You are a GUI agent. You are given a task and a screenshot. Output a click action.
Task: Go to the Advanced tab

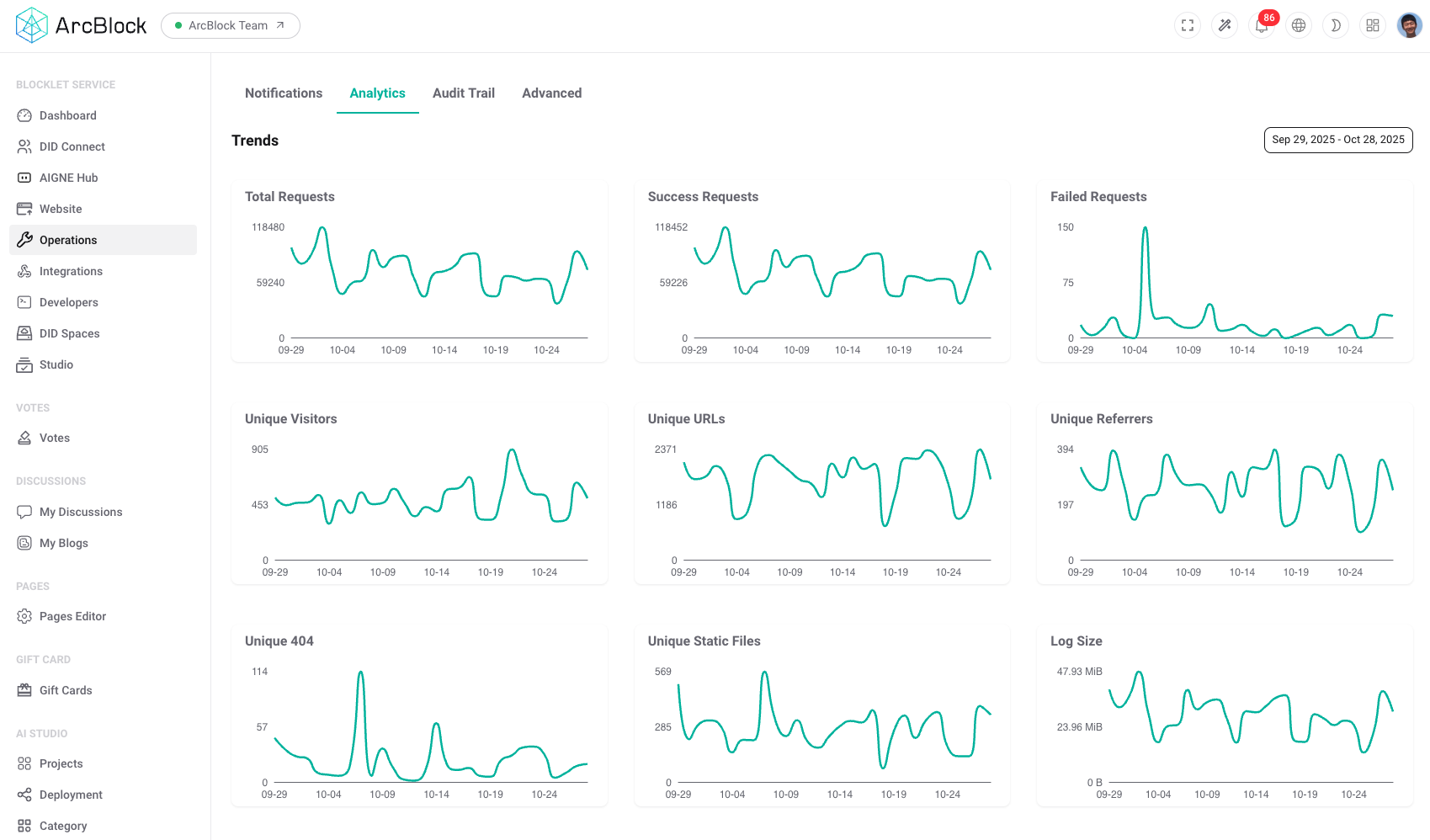coord(551,93)
